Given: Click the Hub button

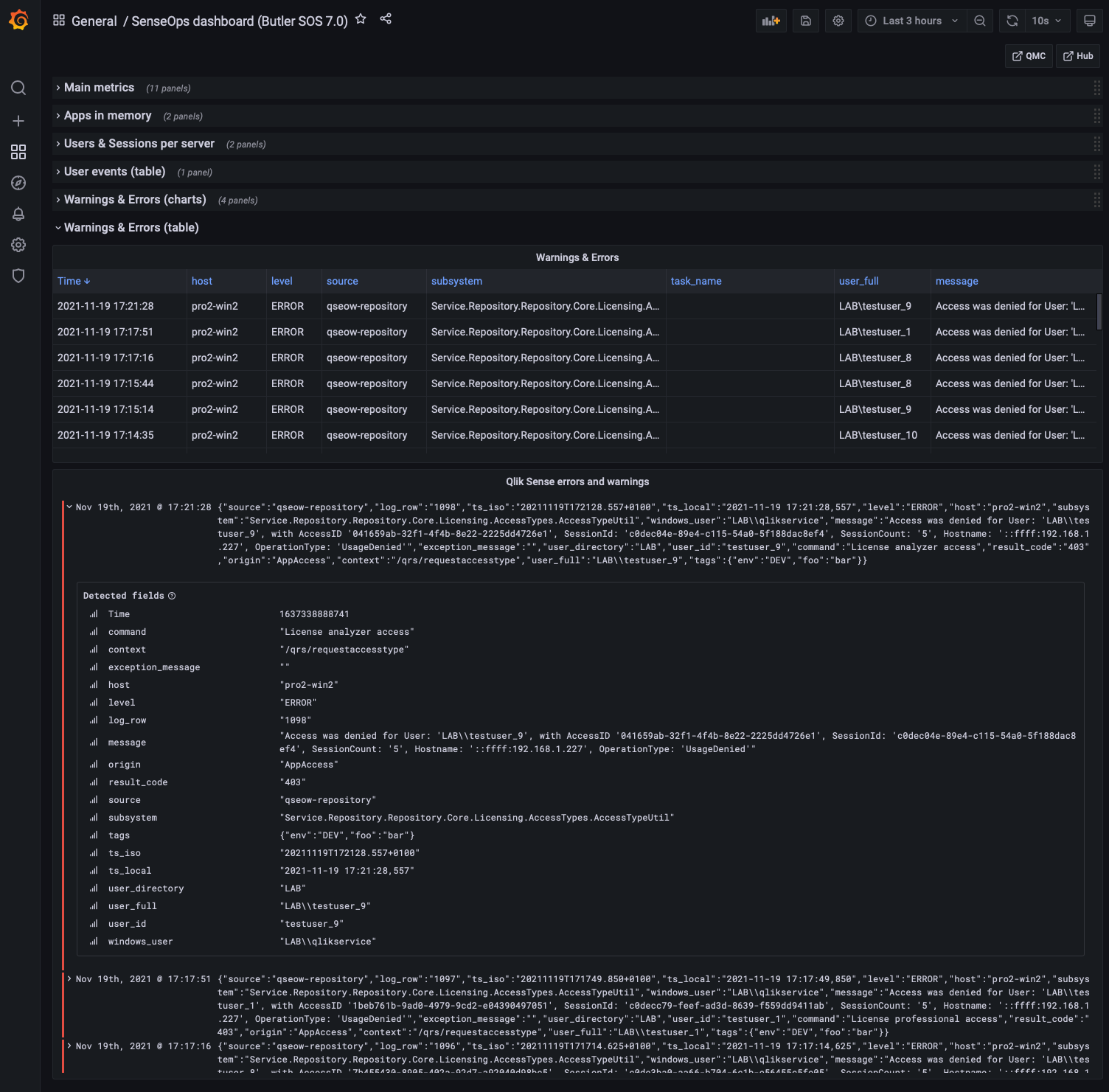Looking at the screenshot, I should click(1077, 55).
